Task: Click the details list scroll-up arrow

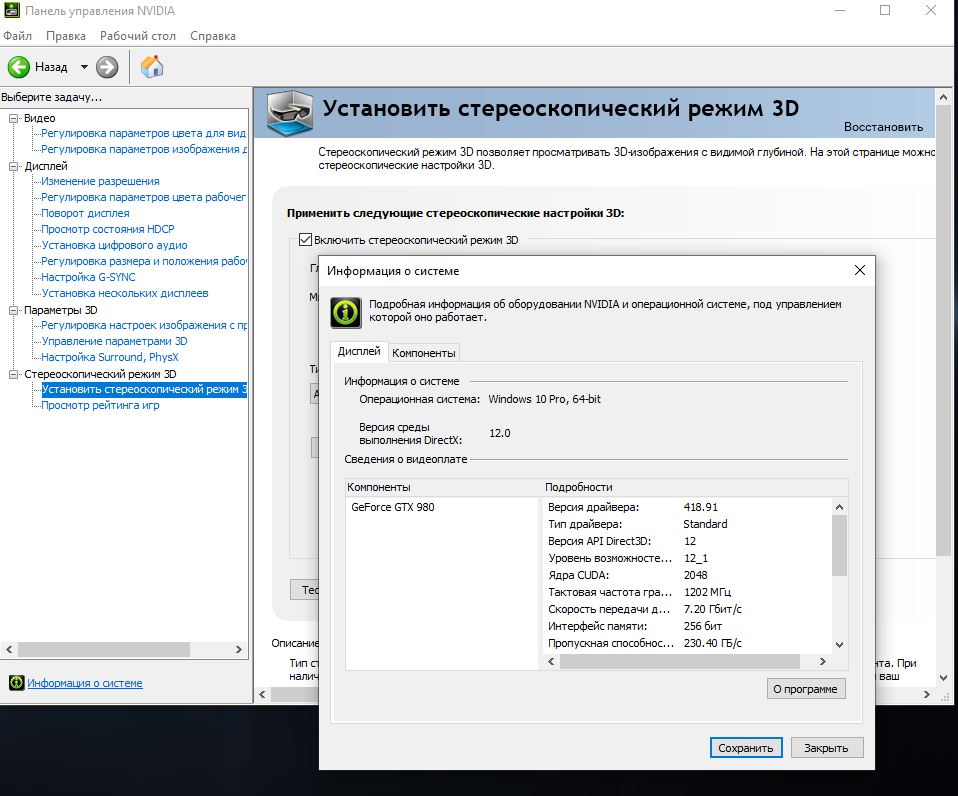Action: coord(839,507)
